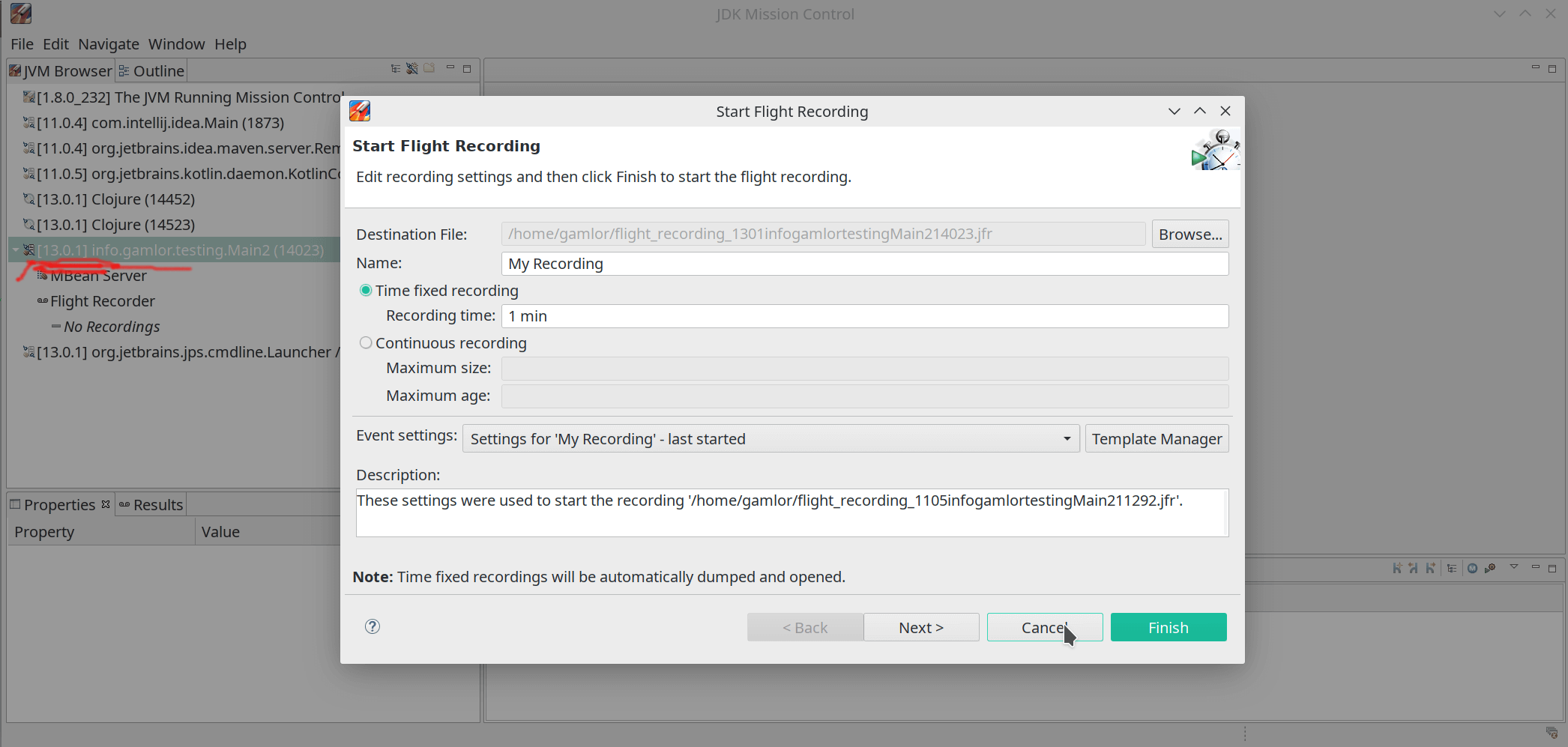
Task: Open the Edit menu
Action: point(55,44)
